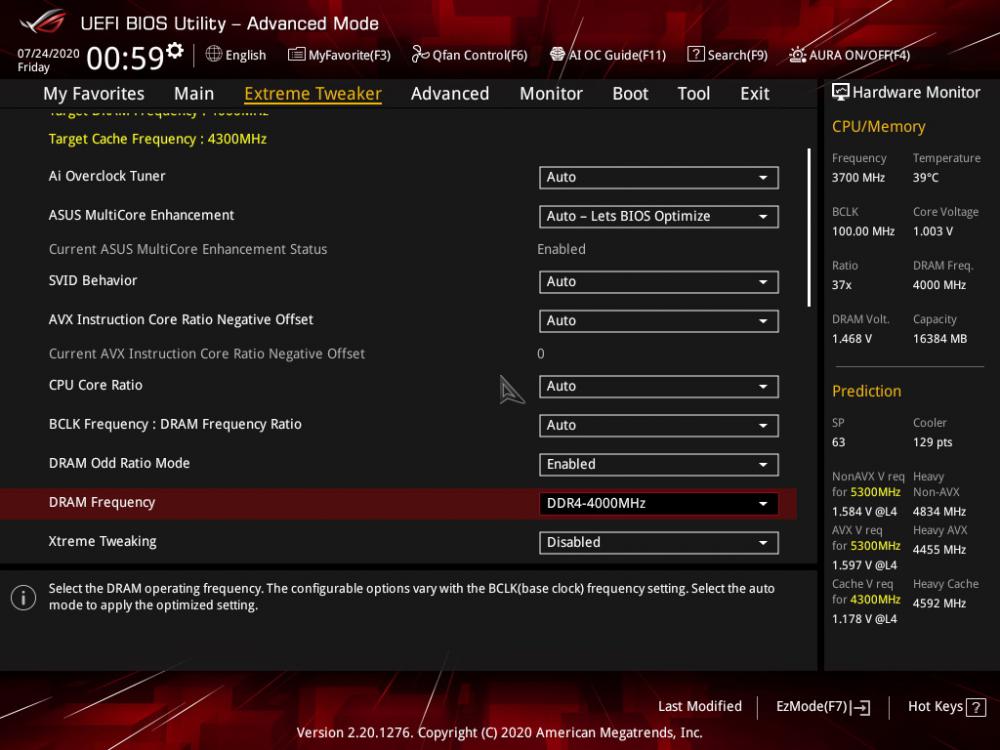1000x750 pixels.
Task: Go to the Boot tab
Action: click(x=630, y=94)
